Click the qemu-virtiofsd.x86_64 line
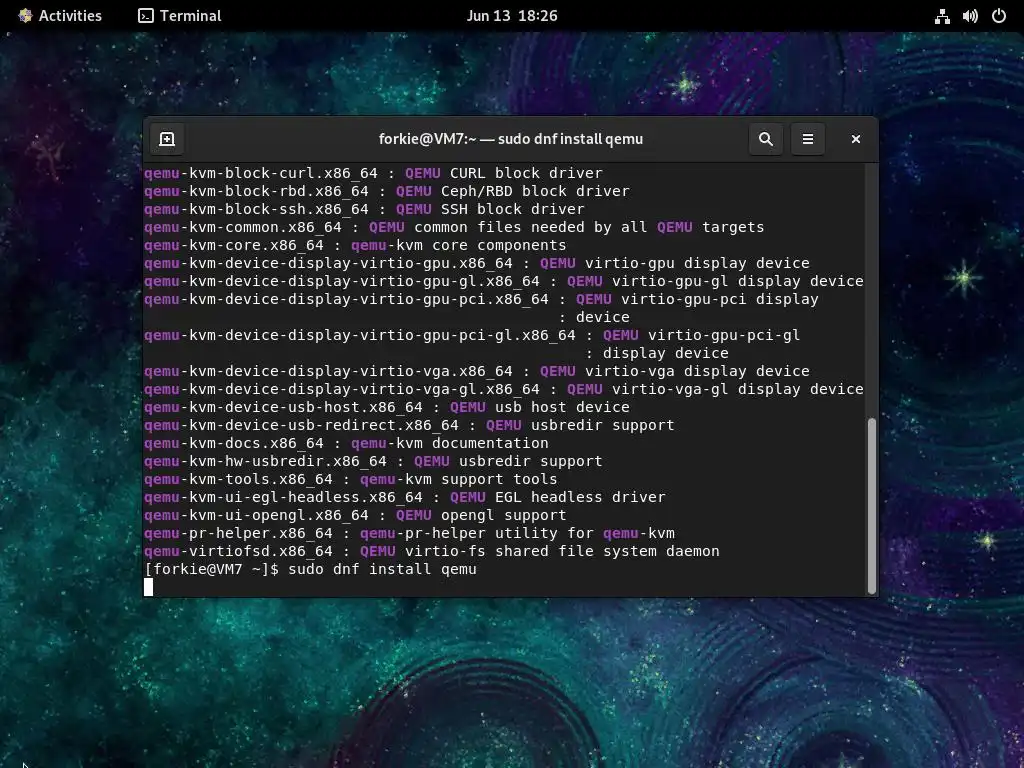The height and width of the screenshot is (768, 1024). (432, 552)
